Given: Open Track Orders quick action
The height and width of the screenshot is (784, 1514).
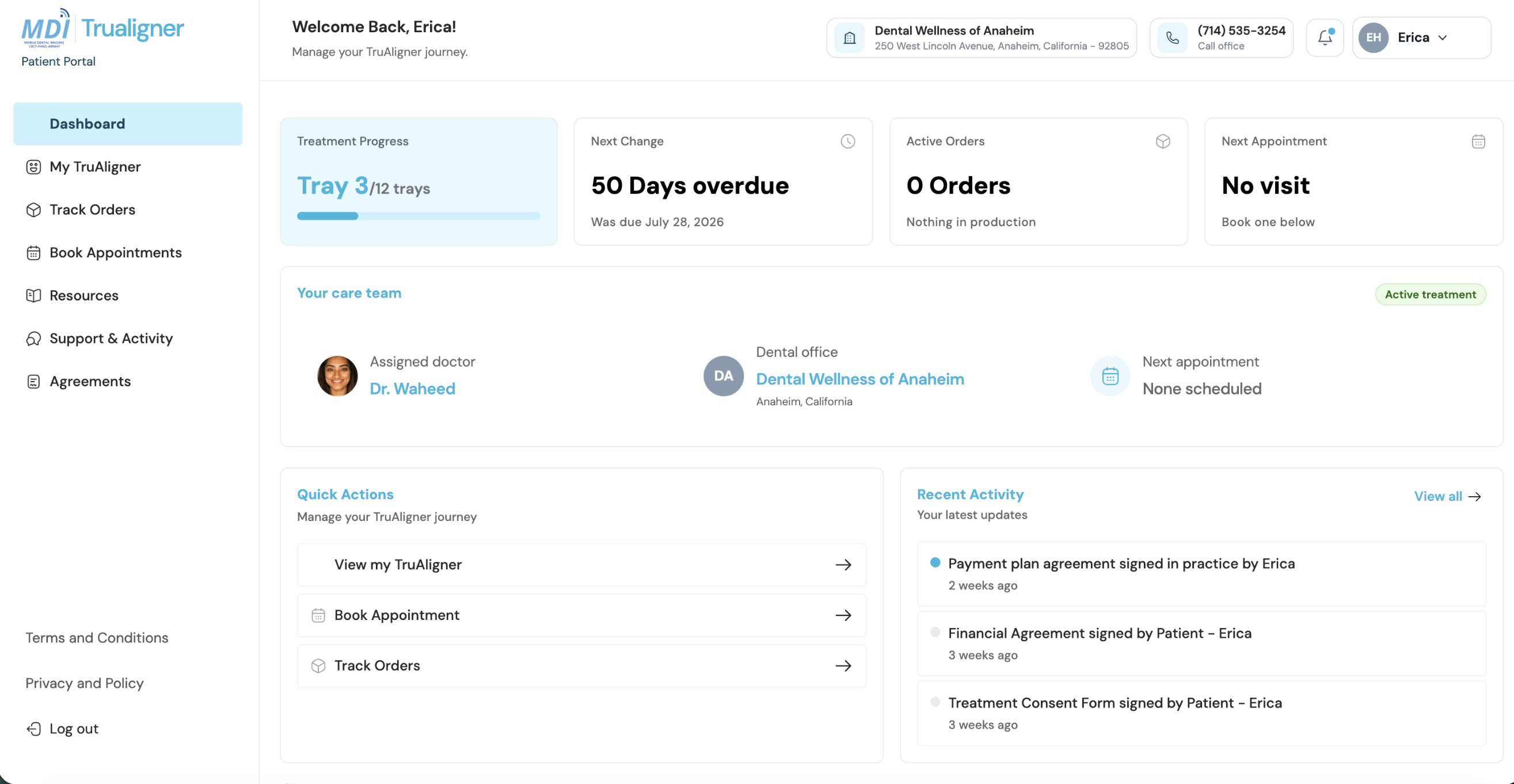Looking at the screenshot, I should pos(581,666).
